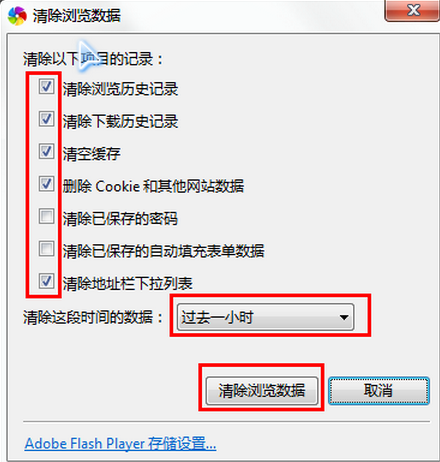Toggle the 删除 Cookie 和其他网站数据 checkbox
The image size is (440, 462).
pos(46,184)
